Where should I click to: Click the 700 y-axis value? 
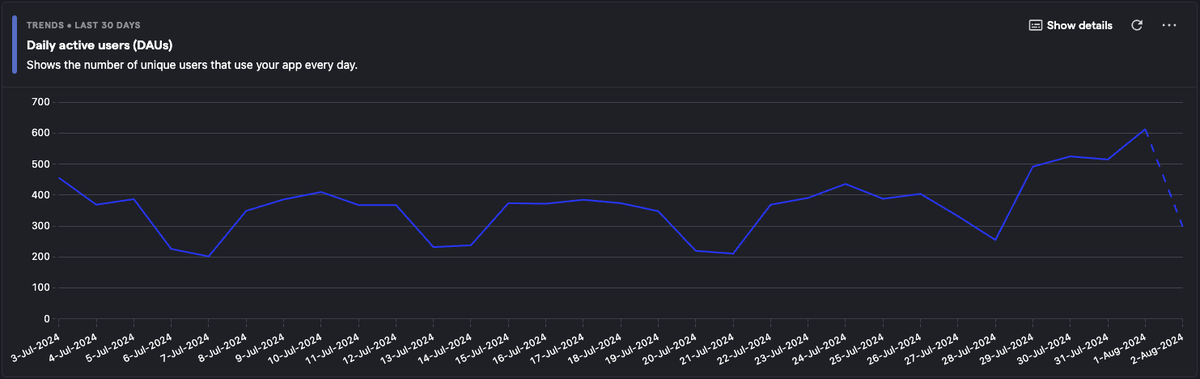[x=41, y=102]
